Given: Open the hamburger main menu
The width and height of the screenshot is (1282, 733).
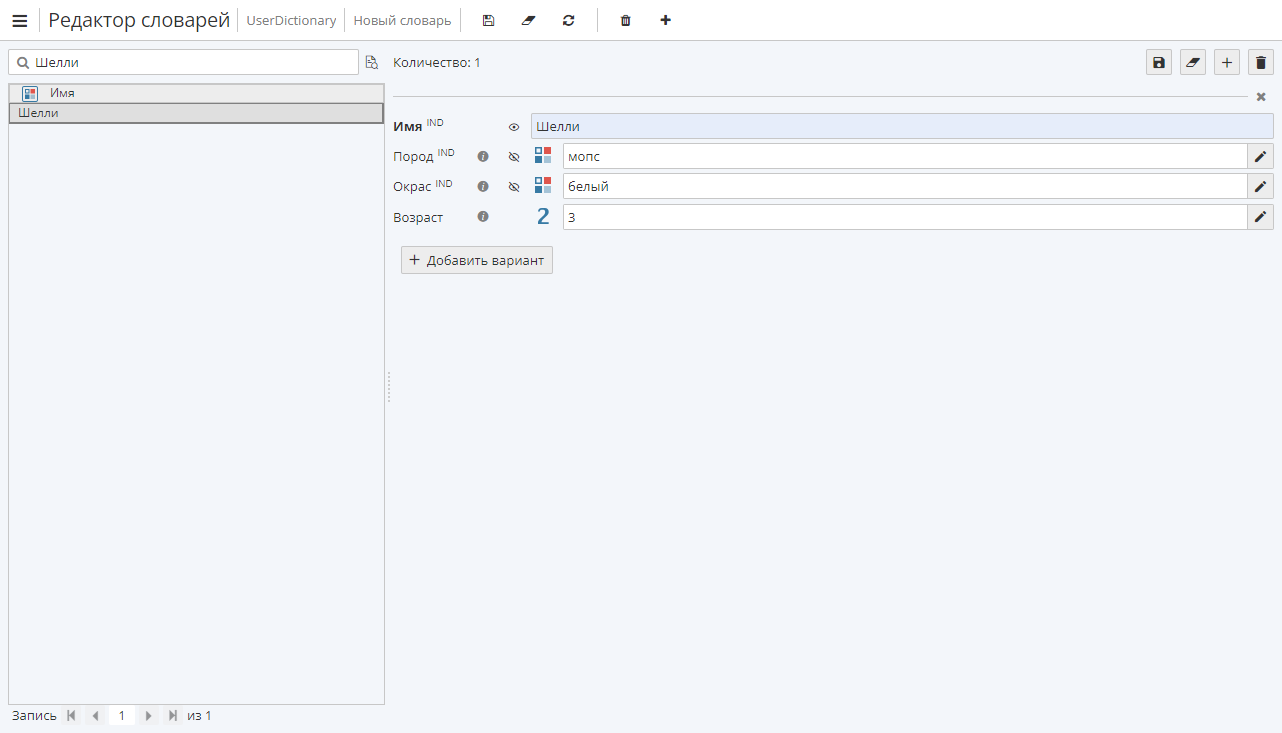Looking at the screenshot, I should (20, 21).
